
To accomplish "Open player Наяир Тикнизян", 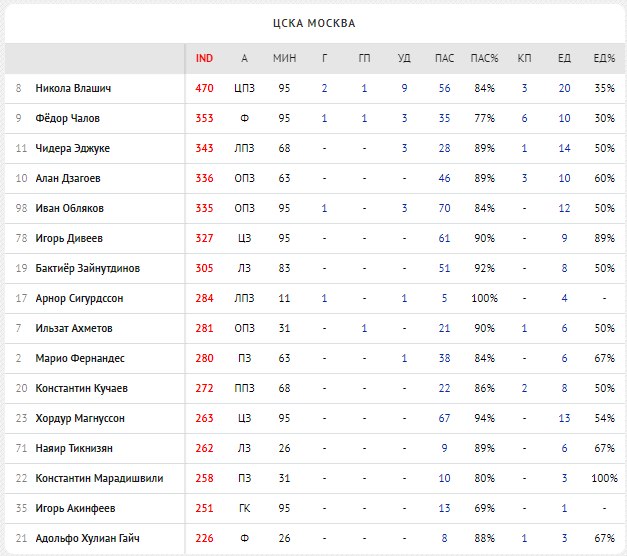I will point(74,448).
